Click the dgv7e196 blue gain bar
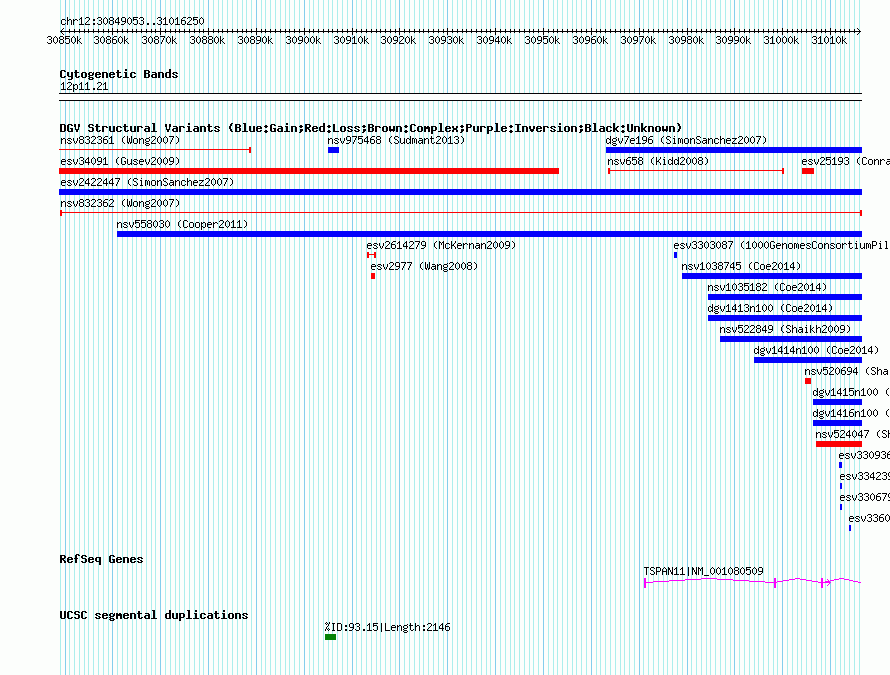The image size is (890, 675). click(733, 150)
